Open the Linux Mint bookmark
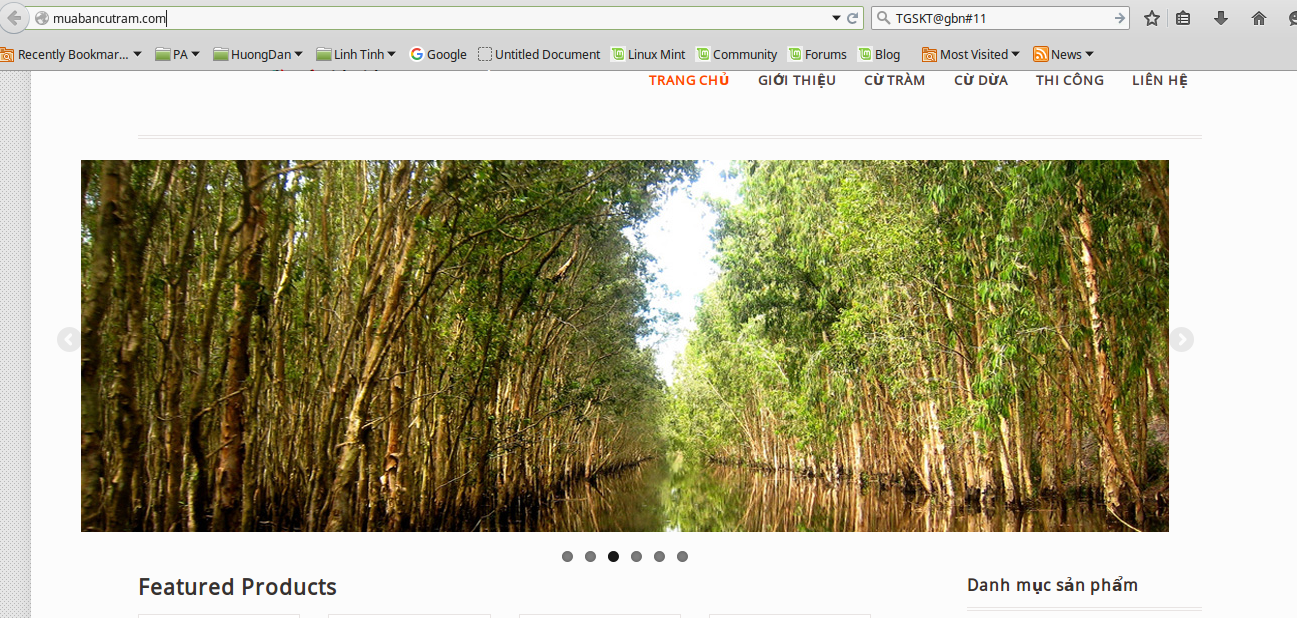 (648, 54)
